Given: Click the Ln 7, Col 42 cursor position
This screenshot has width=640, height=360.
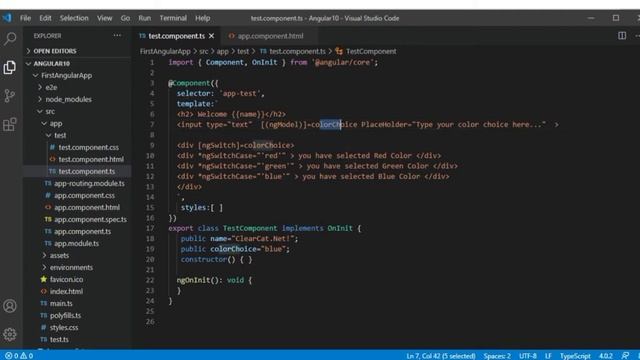Looking at the screenshot, I should [x=441, y=356].
